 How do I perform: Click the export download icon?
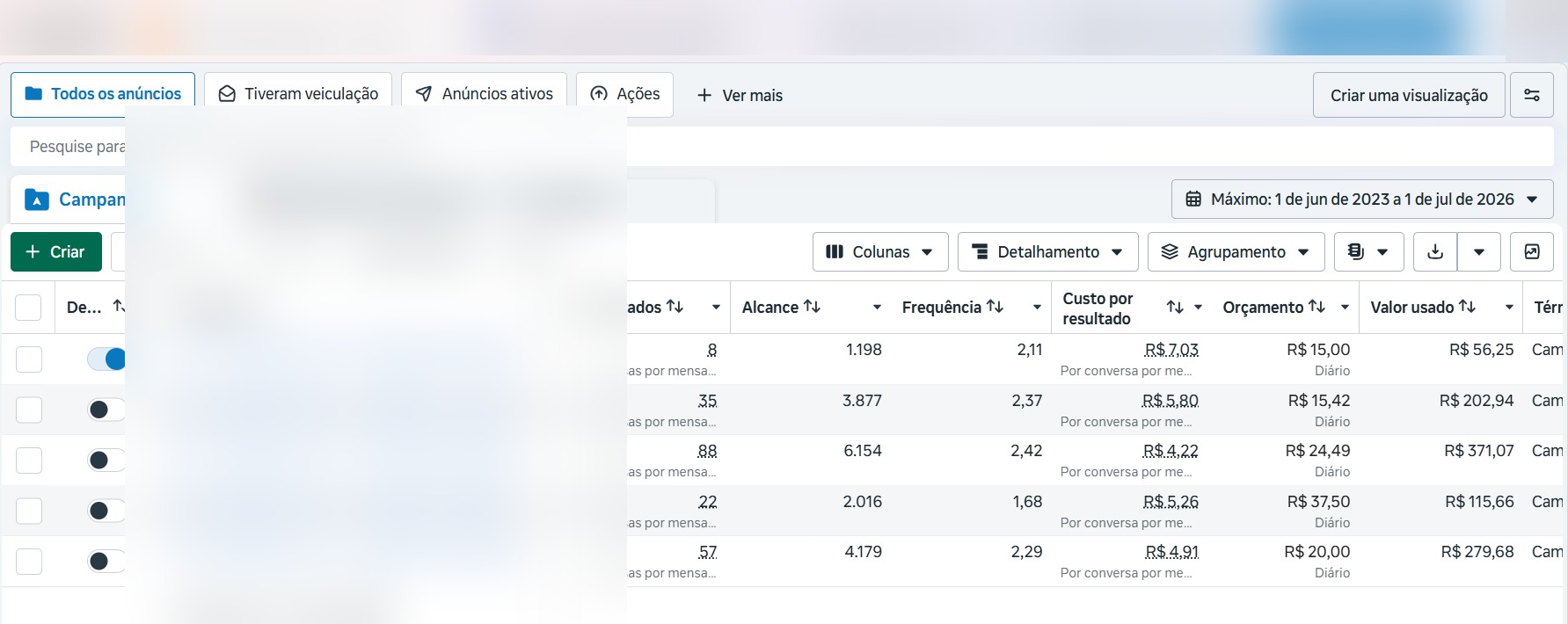pyautogui.click(x=1435, y=252)
